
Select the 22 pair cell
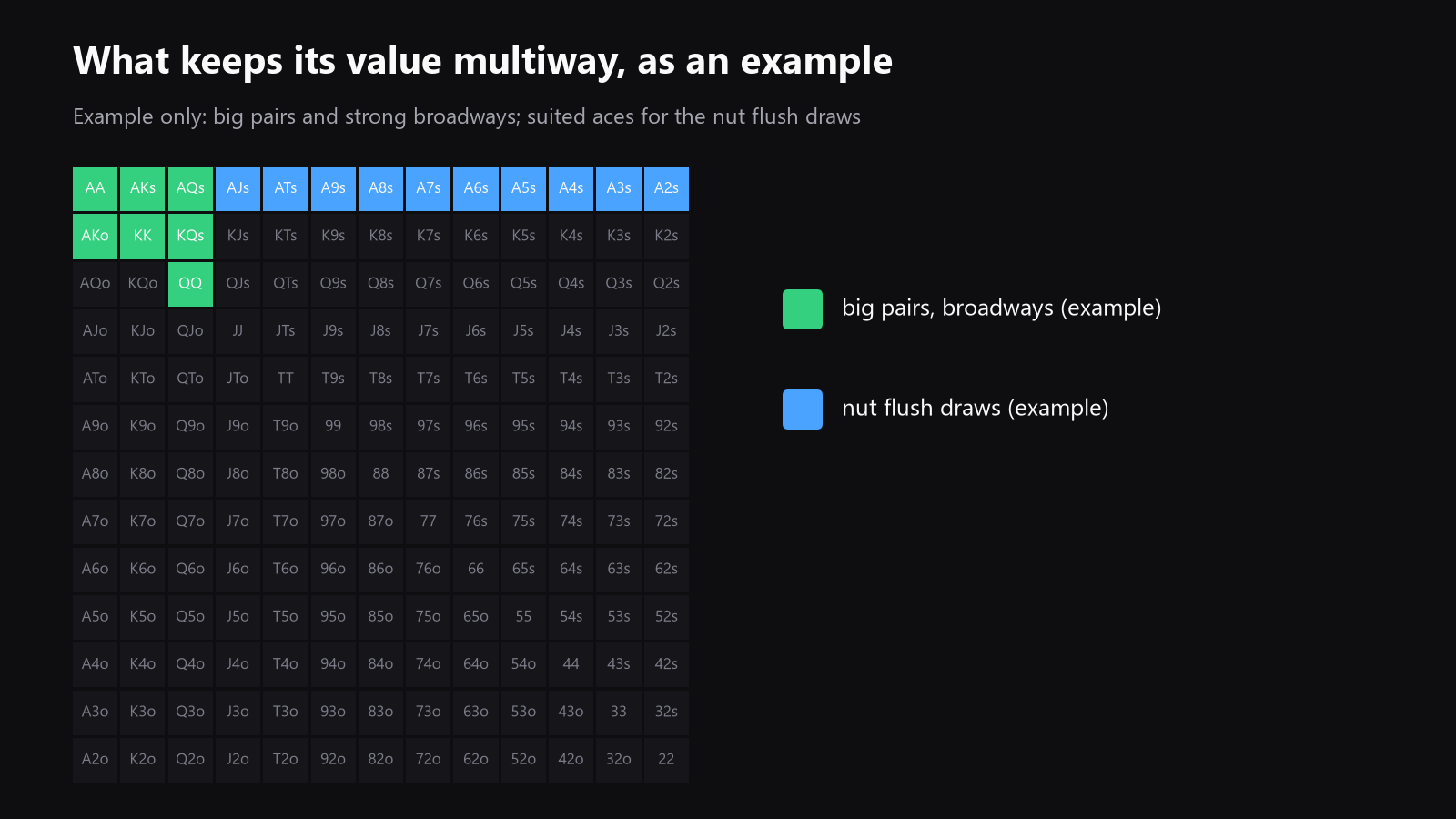pos(666,760)
